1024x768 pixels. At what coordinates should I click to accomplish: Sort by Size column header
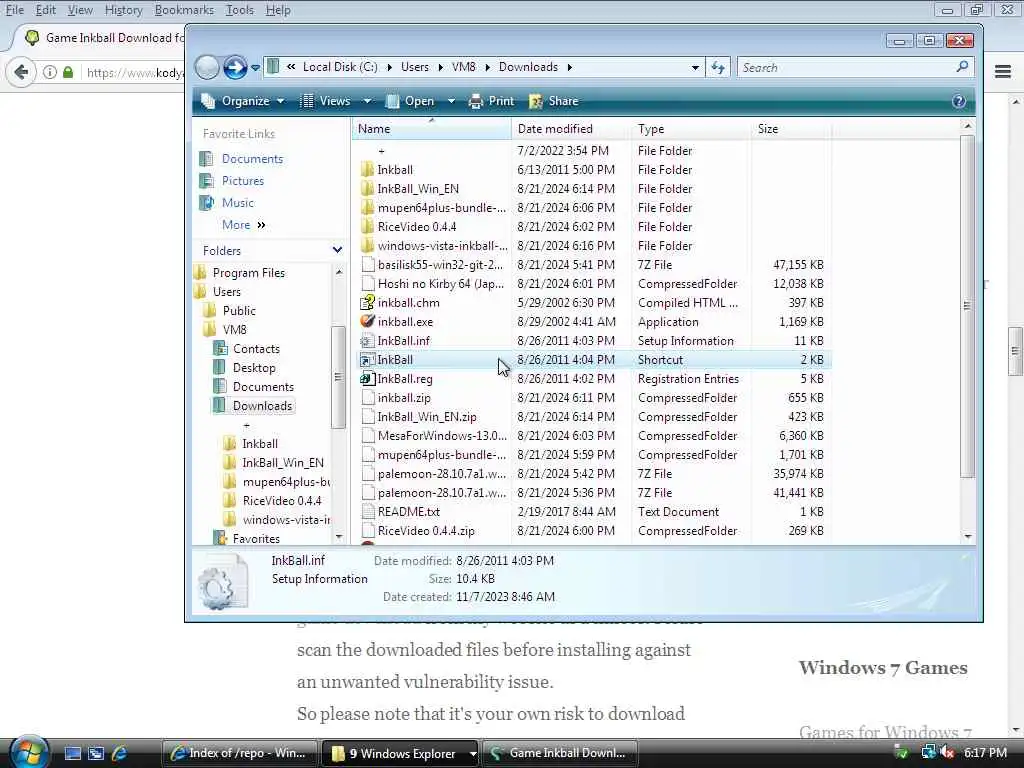[791, 129]
